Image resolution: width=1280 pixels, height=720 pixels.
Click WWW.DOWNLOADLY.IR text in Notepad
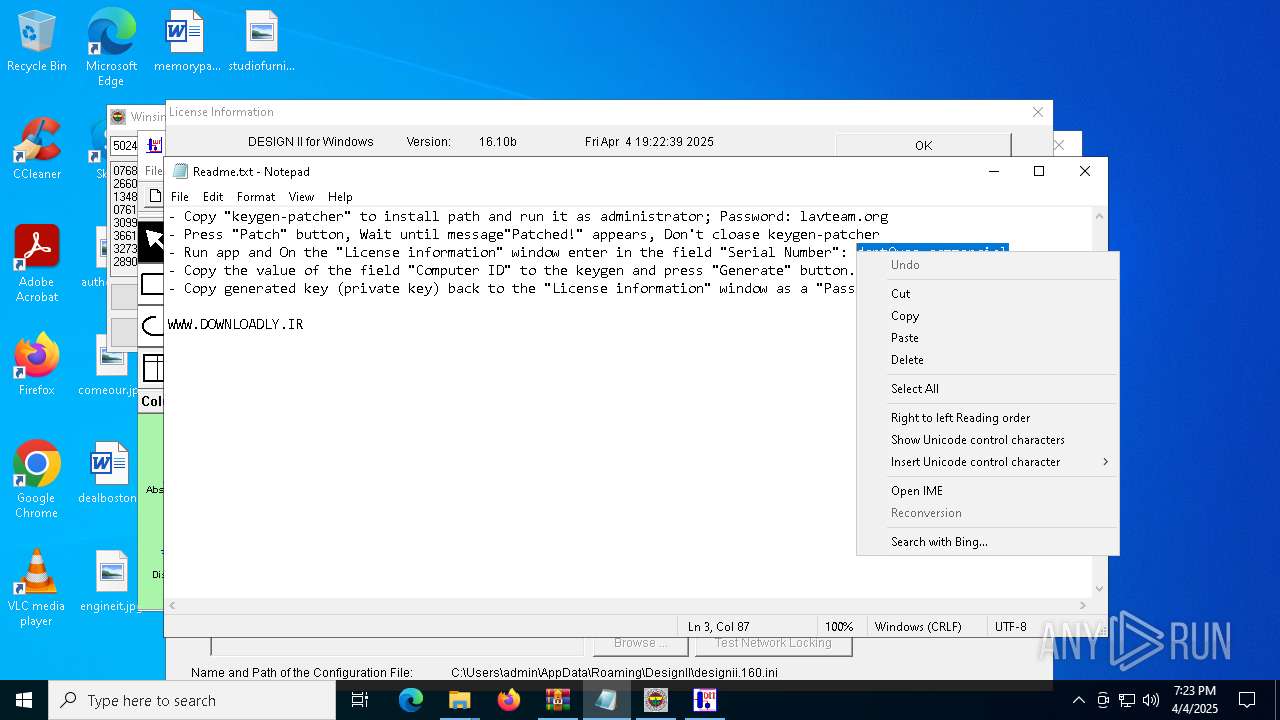pyautogui.click(x=236, y=325)
